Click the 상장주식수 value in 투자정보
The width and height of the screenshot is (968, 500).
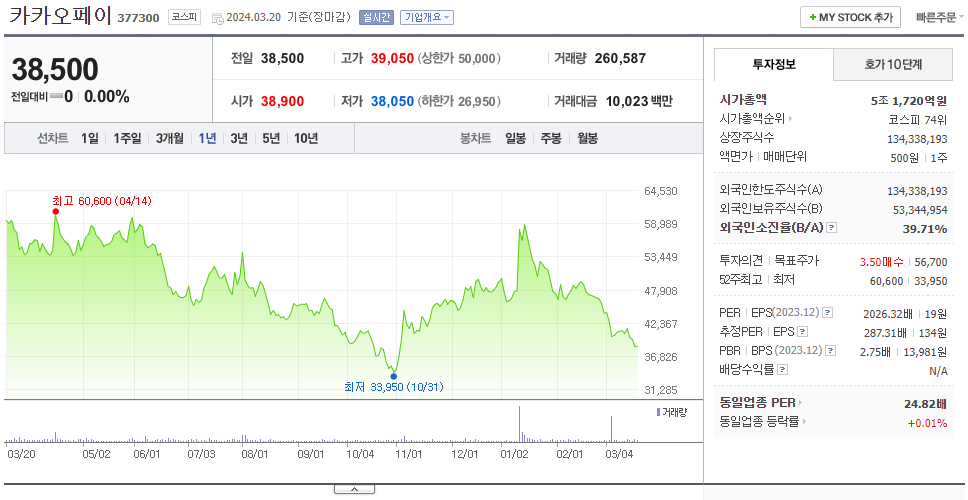pyautogui.click(x=917, y=139)
